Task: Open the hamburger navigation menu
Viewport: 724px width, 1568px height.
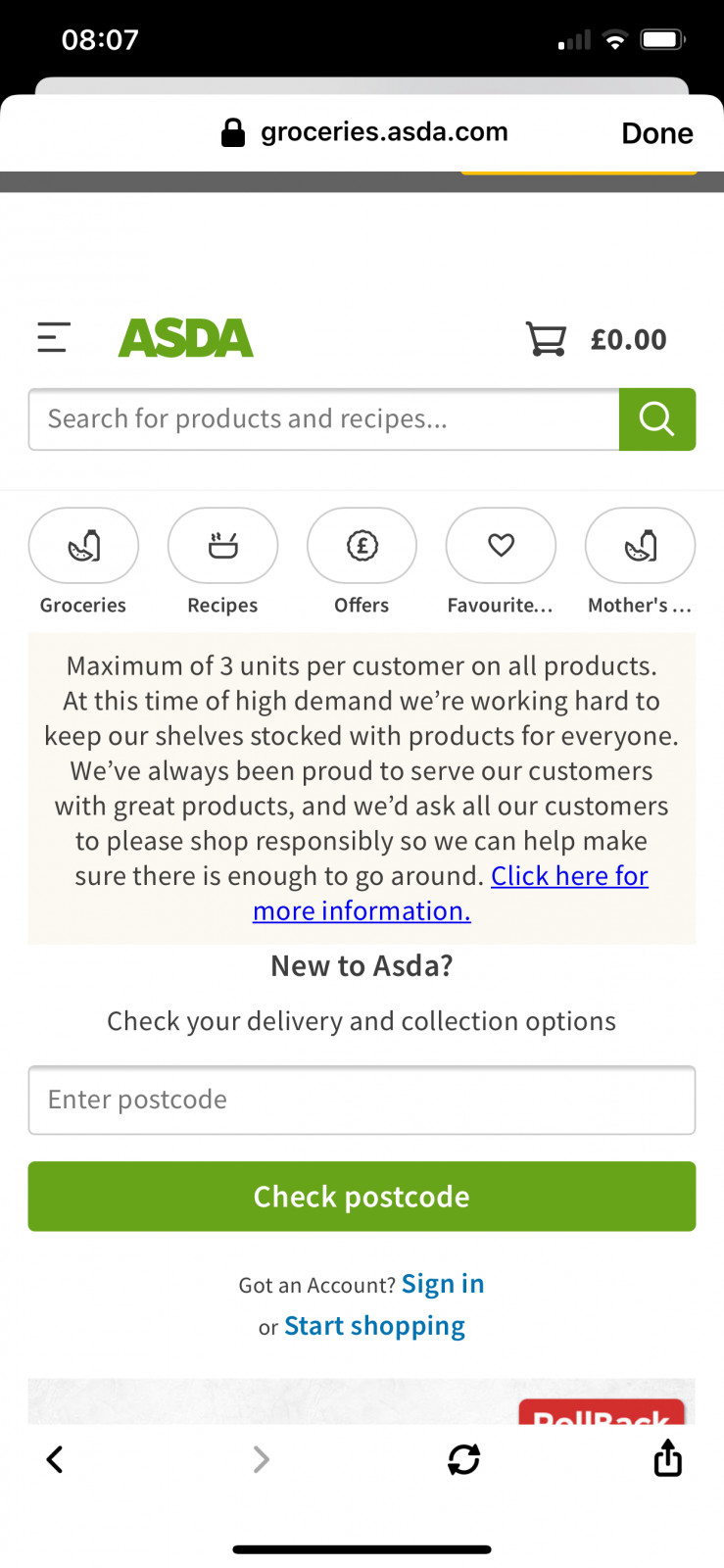Action: pos(54,338)
